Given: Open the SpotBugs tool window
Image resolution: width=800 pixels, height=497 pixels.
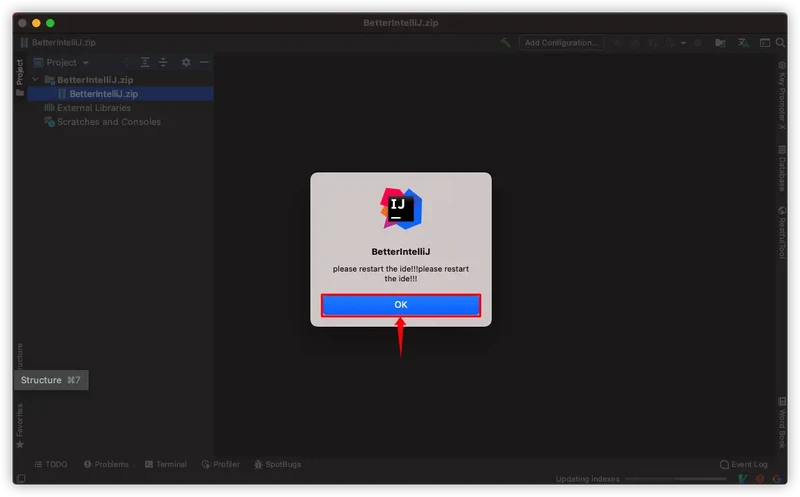Looking at the screenshot, I should [x=278, y=464].
